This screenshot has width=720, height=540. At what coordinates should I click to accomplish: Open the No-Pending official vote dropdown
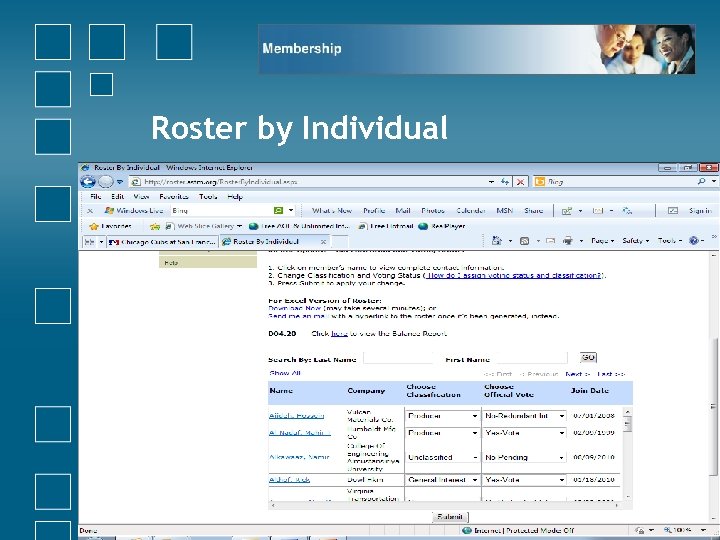[x=524, y=457]
